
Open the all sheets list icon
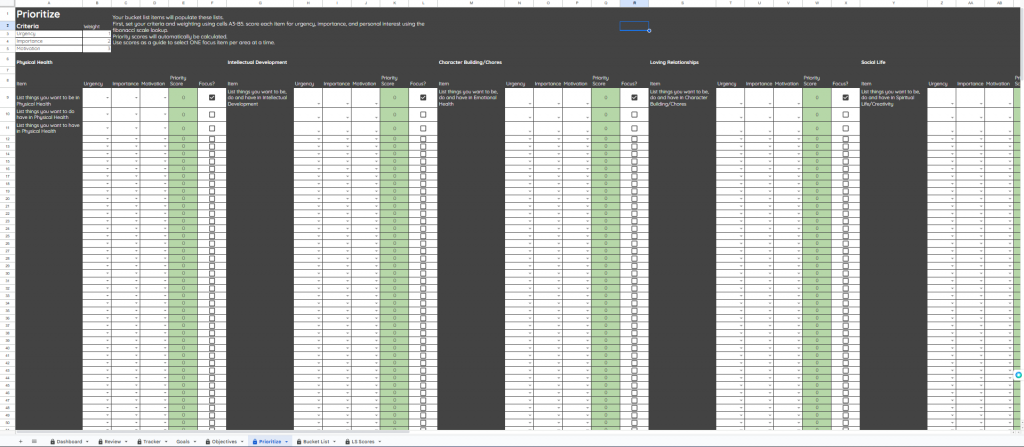(x=34, y=440)
